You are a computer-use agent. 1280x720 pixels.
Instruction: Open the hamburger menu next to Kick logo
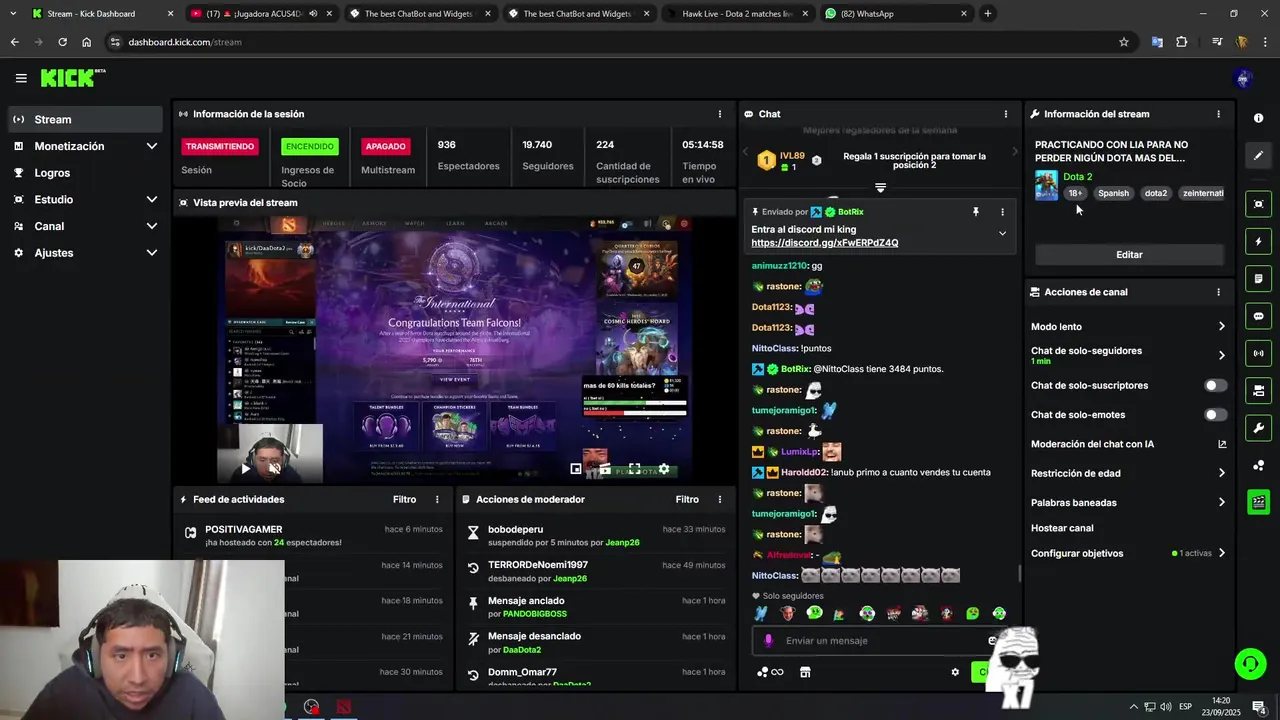(x=21, y=78)
